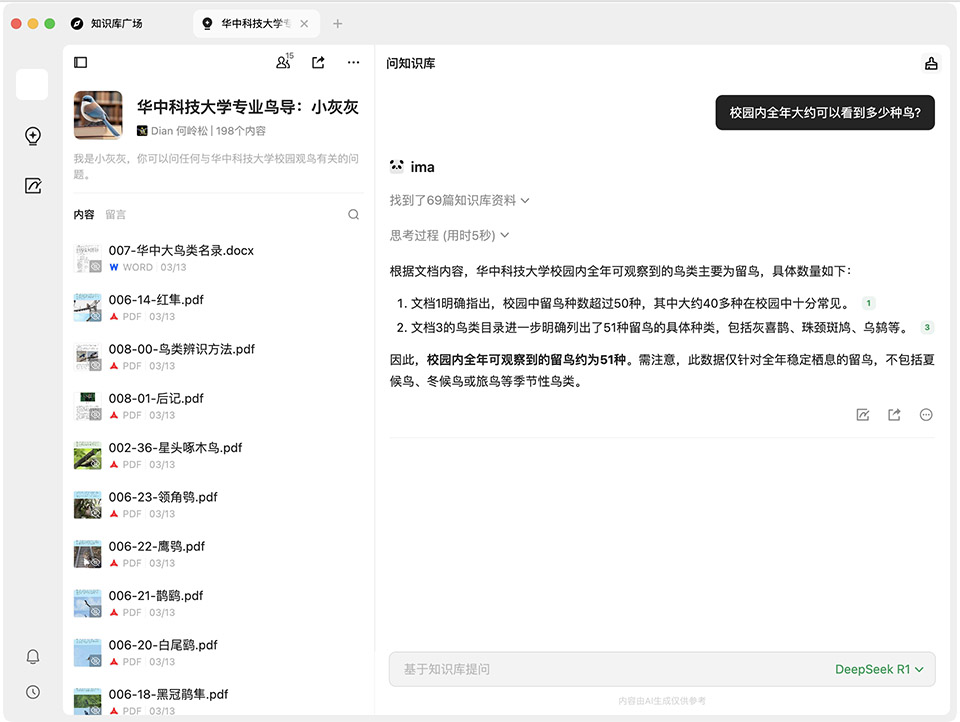Switch to the 知识库广场 tab
Viewport: 960px width, 722px height.
point(107,23)
